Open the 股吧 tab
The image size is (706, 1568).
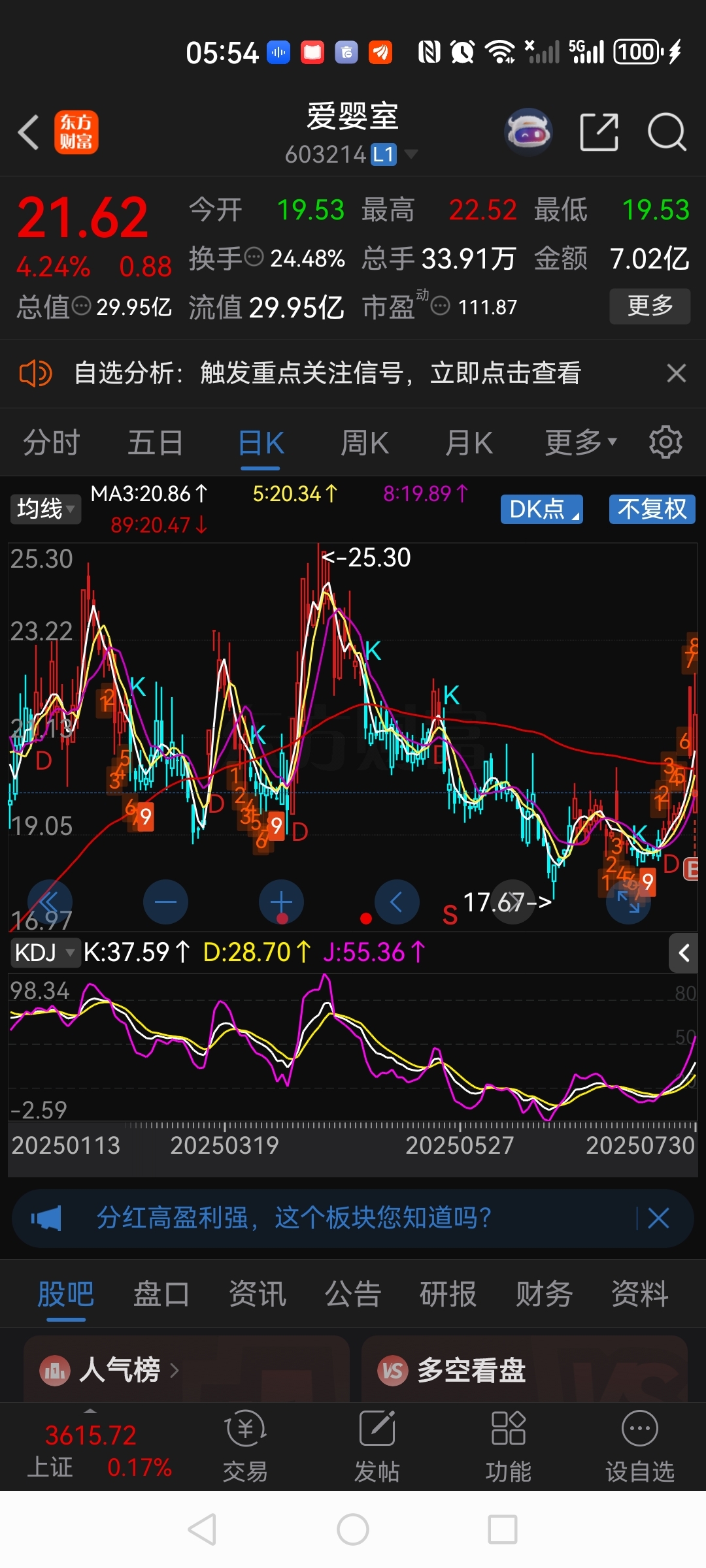click(65, 1294)
